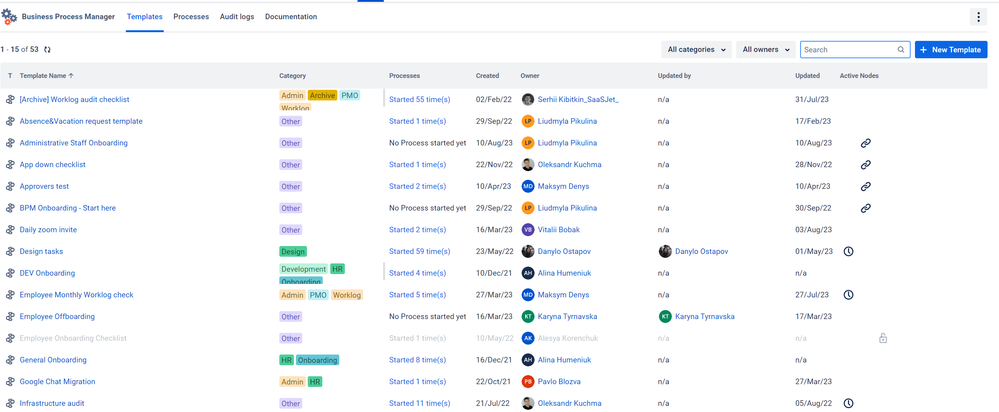Click the clock icon for Employee Monthly Worklog check

click(848, 295)
